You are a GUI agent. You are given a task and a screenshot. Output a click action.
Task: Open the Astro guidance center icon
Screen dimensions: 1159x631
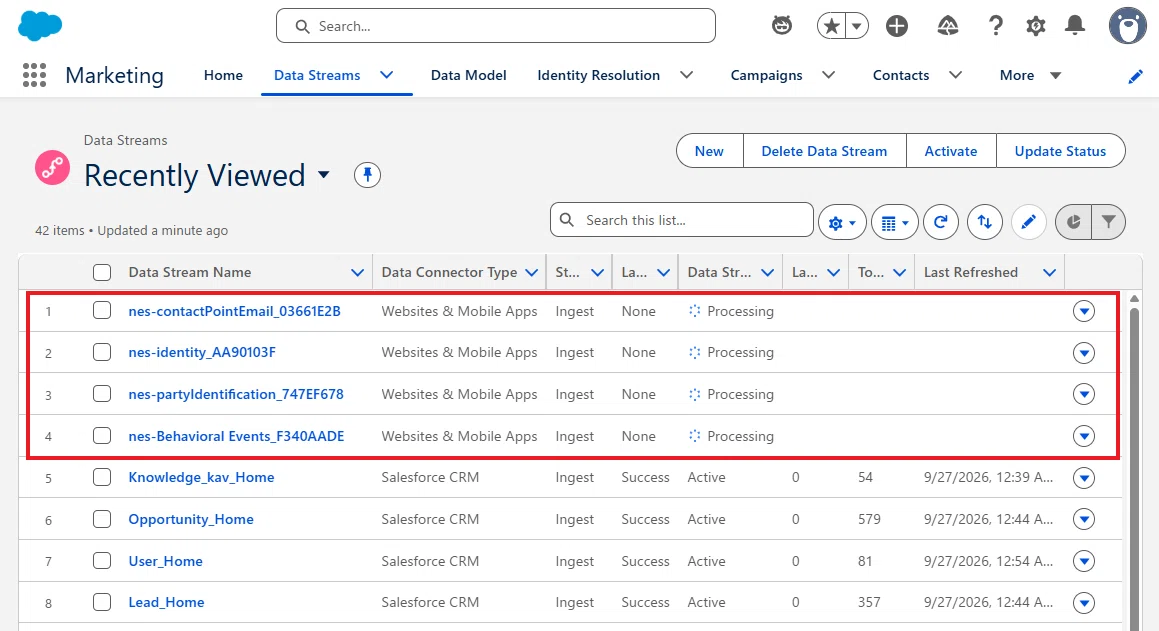pos(781,26)
